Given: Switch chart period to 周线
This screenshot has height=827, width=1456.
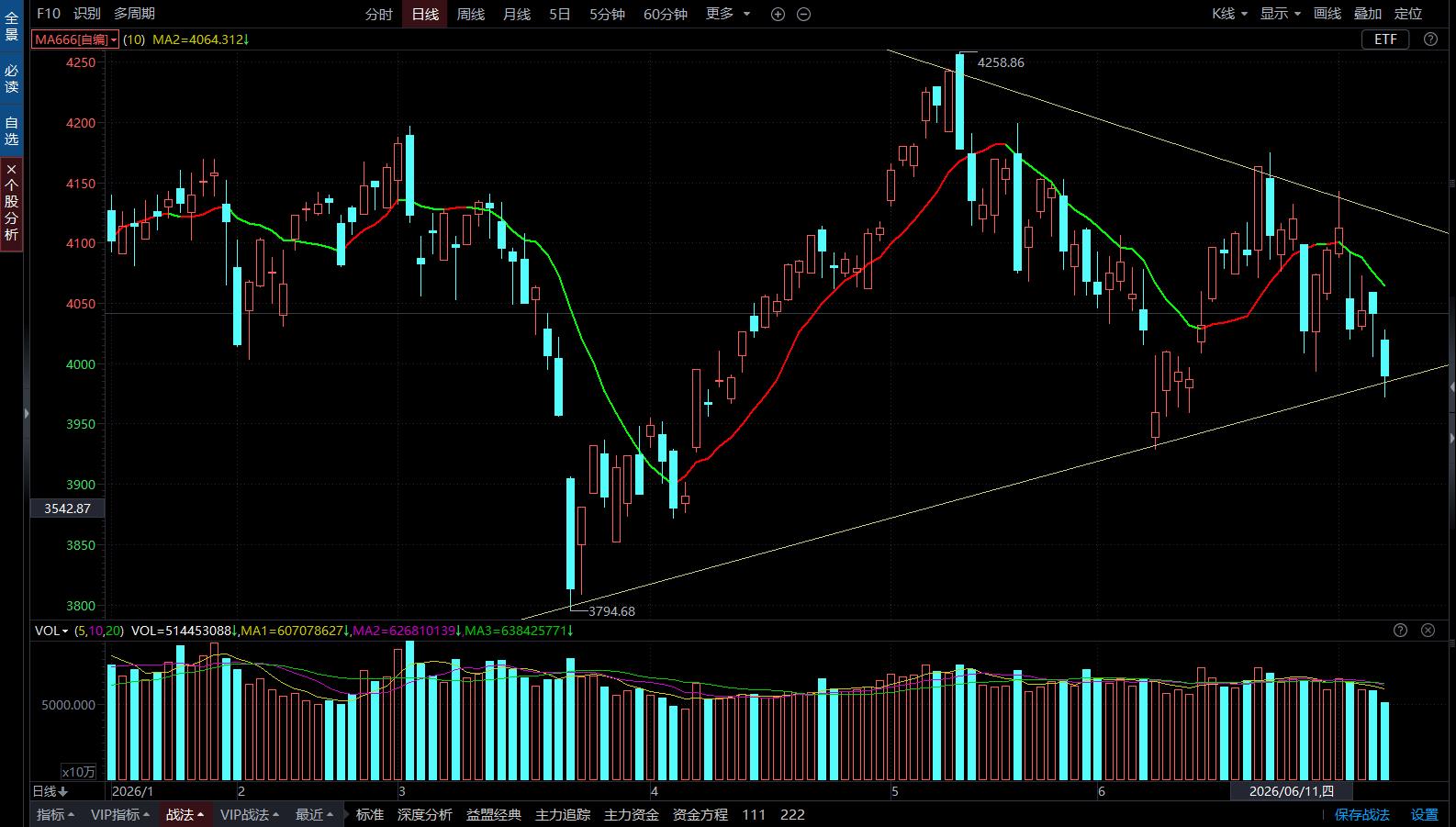Looking at the screenshot, I should [470, 14].
